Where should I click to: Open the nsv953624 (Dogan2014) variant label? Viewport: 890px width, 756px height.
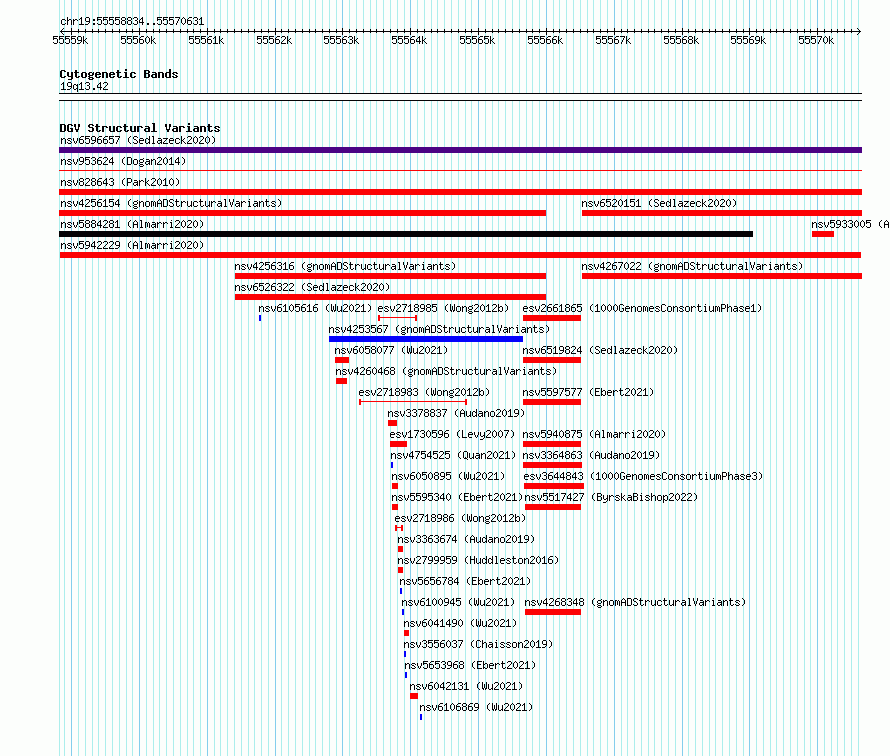point(123,161)
